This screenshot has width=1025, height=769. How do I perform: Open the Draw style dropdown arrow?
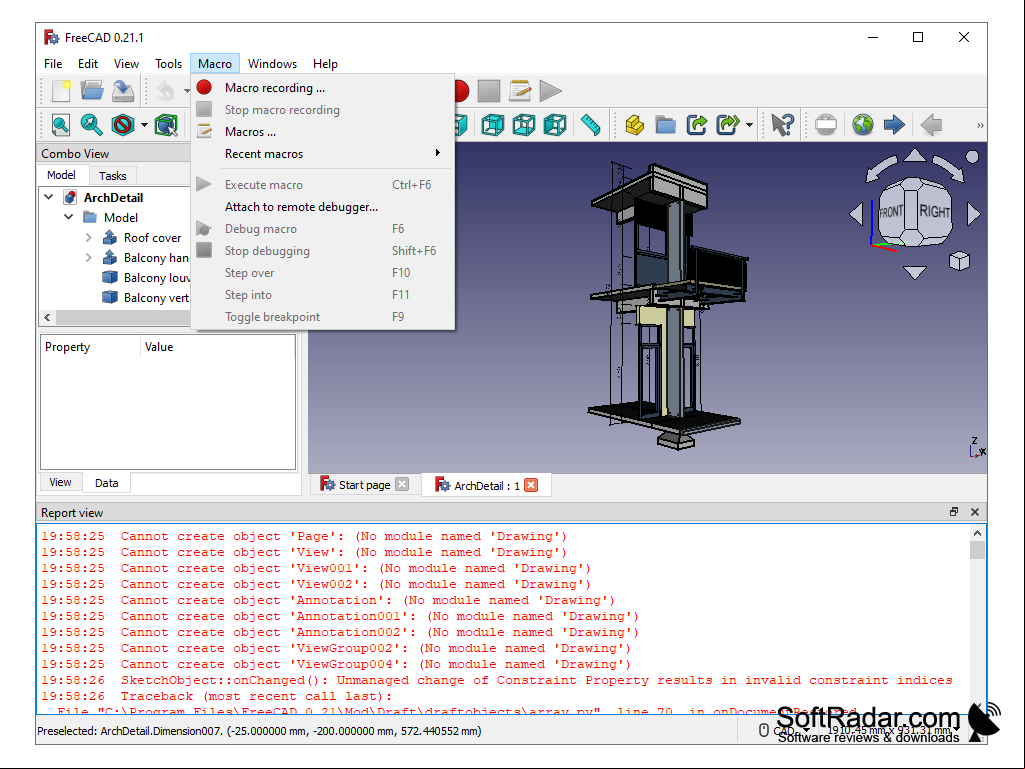(x=144, y=125)
